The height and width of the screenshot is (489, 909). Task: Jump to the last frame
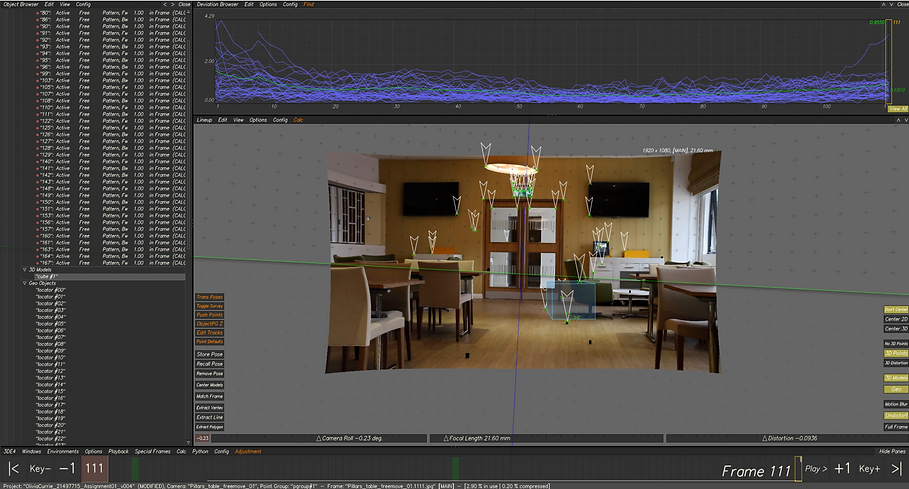point(896,469)
